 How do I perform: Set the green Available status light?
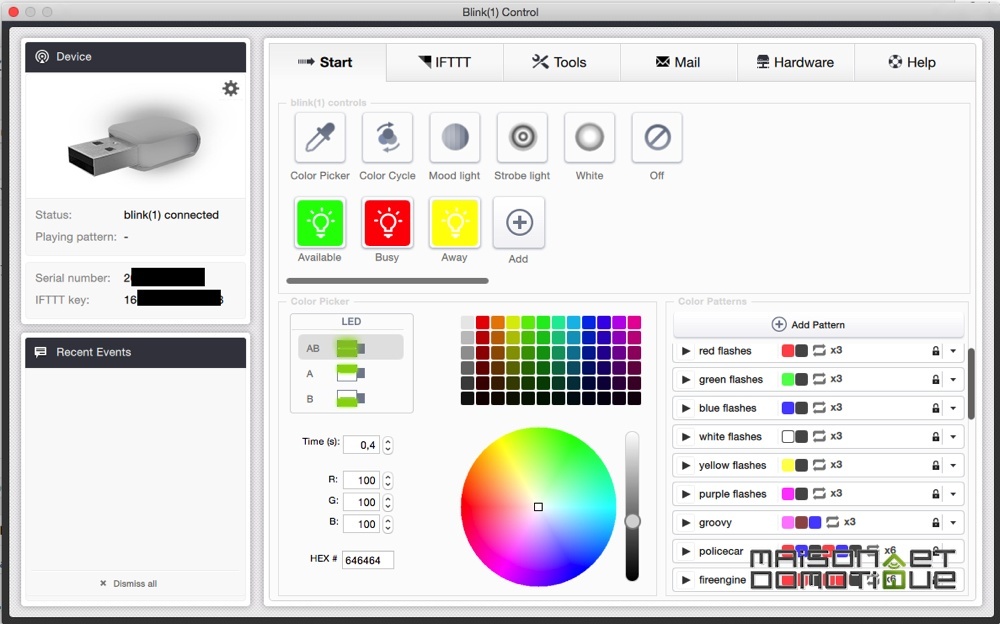(320, 222)
